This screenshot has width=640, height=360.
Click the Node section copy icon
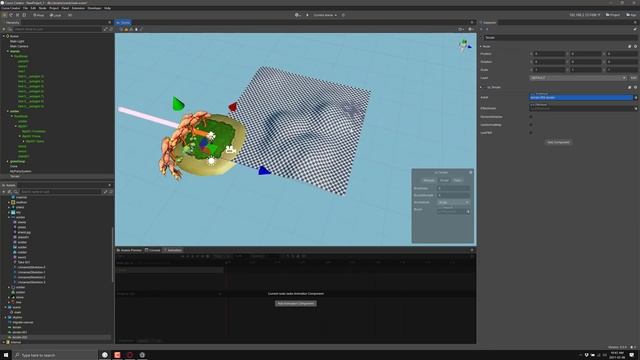point(629,47)
